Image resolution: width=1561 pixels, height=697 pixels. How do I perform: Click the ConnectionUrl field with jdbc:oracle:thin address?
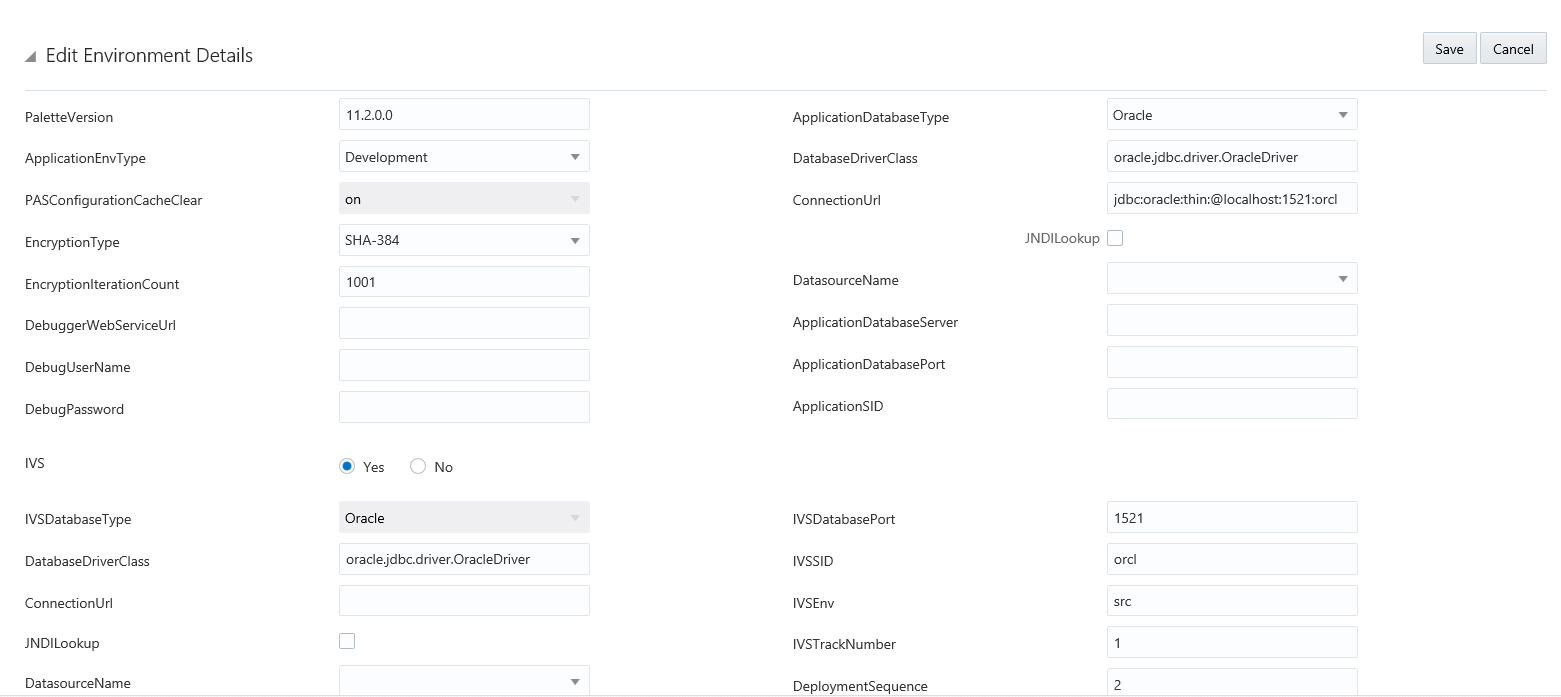point(1232,198)
